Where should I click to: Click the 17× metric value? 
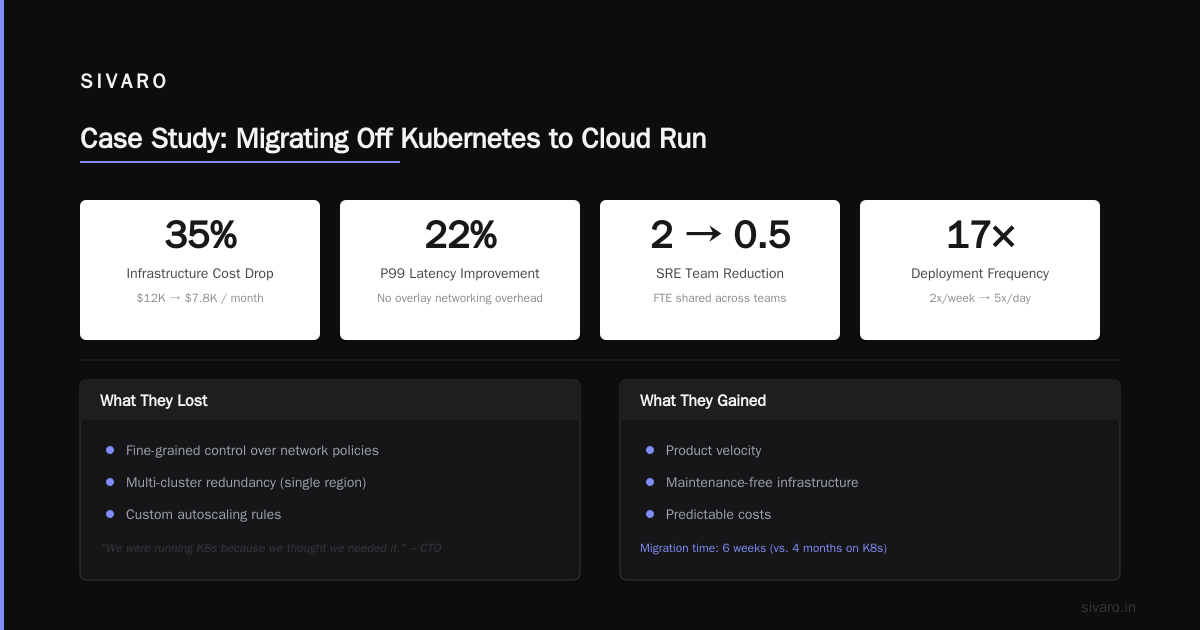point(980,234)
